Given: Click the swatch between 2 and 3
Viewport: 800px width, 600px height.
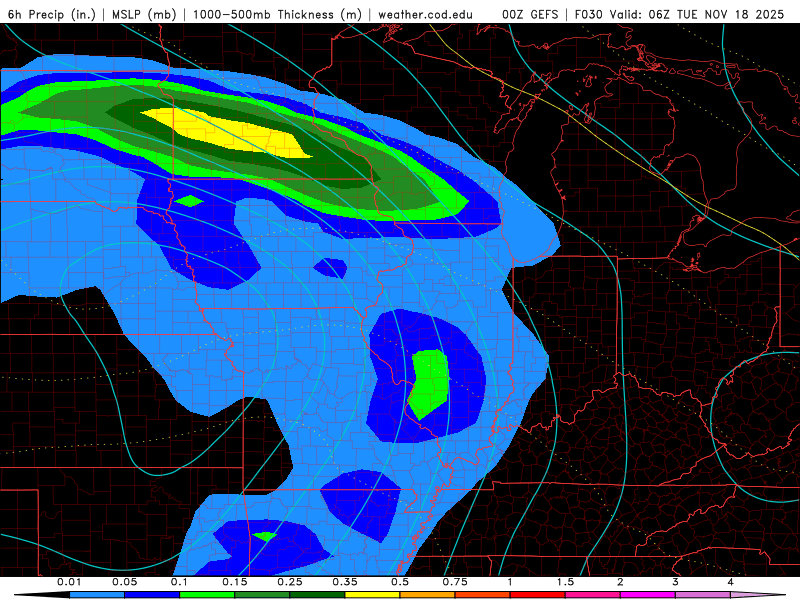Looking at the screenshot, I should pos(648,595).
